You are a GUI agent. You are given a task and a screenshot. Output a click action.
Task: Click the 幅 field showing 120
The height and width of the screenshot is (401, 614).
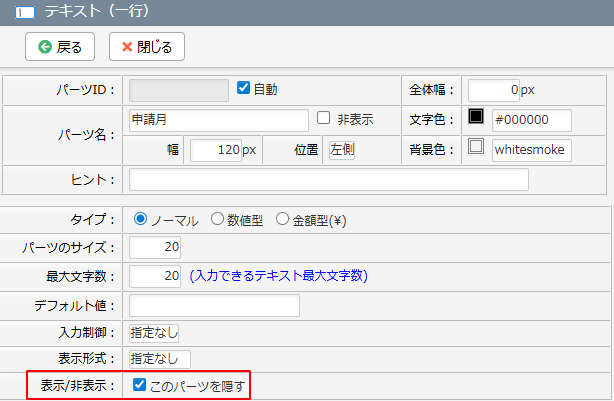click(216, 150)
